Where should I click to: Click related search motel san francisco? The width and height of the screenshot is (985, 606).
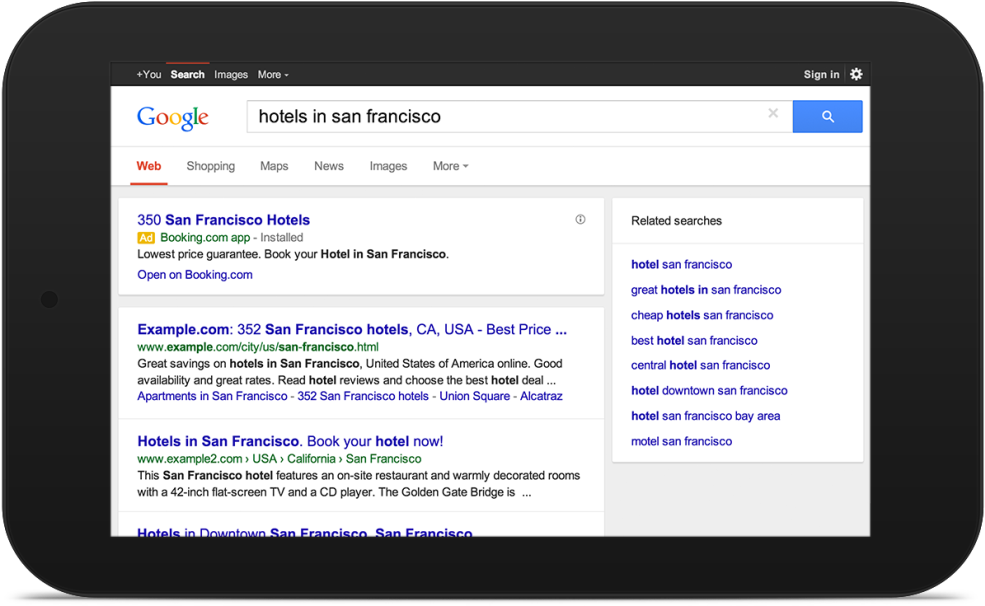(681, 441)
